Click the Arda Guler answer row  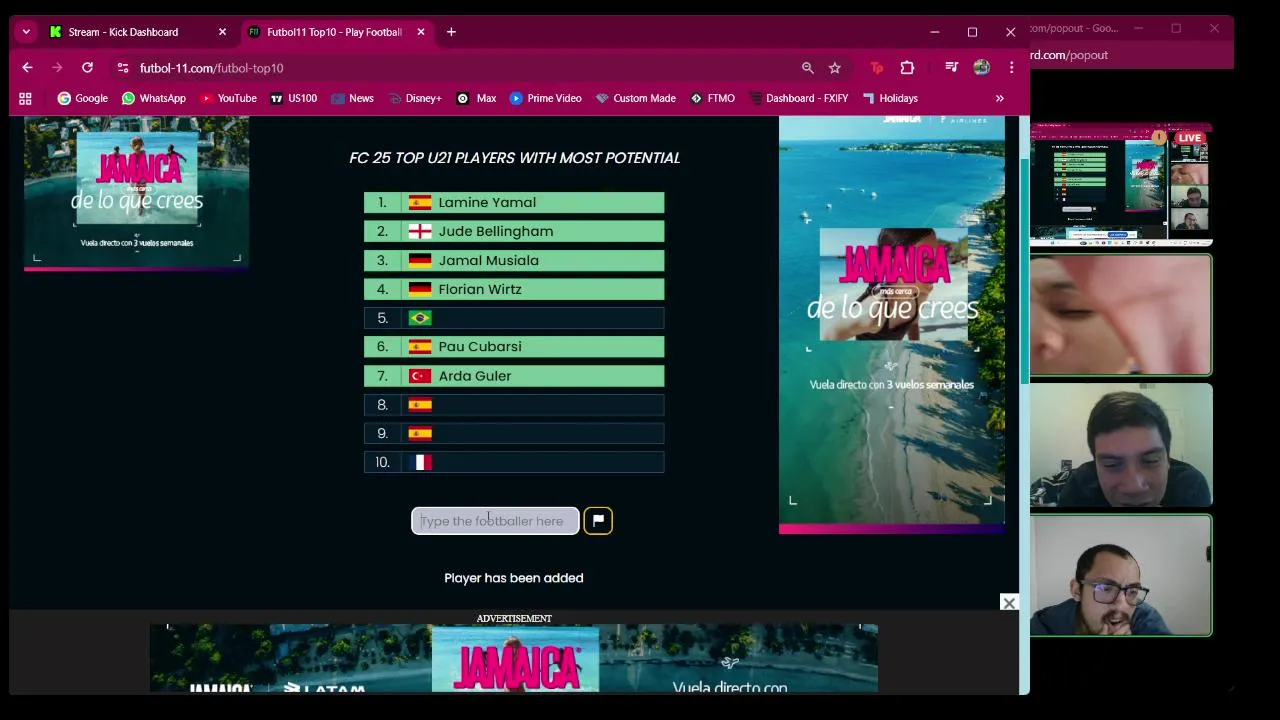(x=514, y=376)
